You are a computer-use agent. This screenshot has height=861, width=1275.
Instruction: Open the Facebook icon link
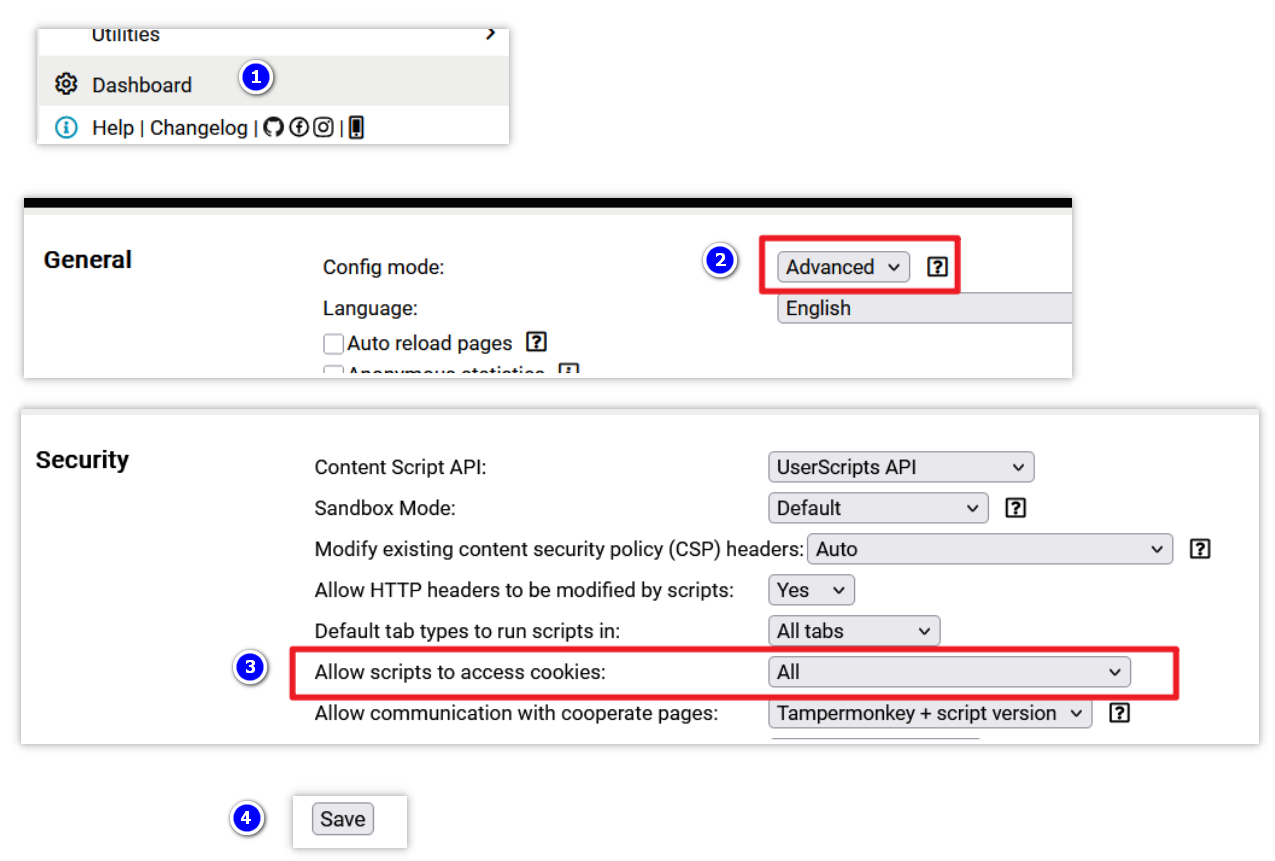[x=299, y=127]
